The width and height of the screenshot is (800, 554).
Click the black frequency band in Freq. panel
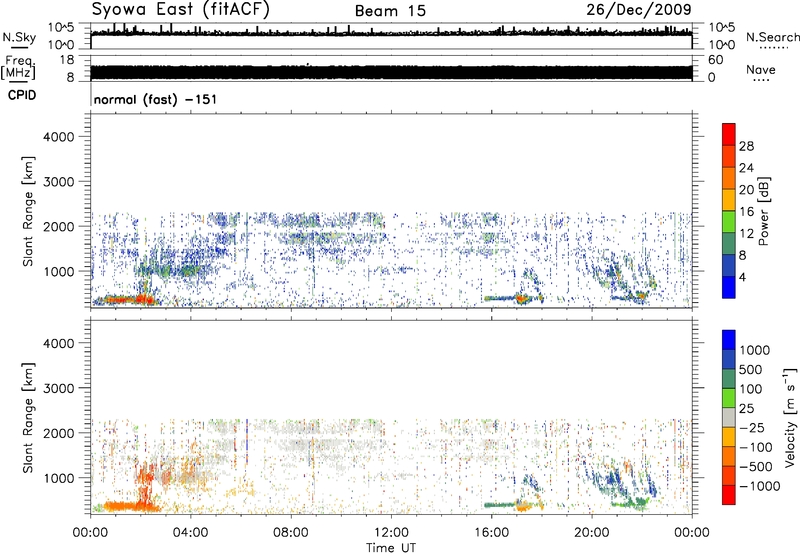click(x=391, y=73)
